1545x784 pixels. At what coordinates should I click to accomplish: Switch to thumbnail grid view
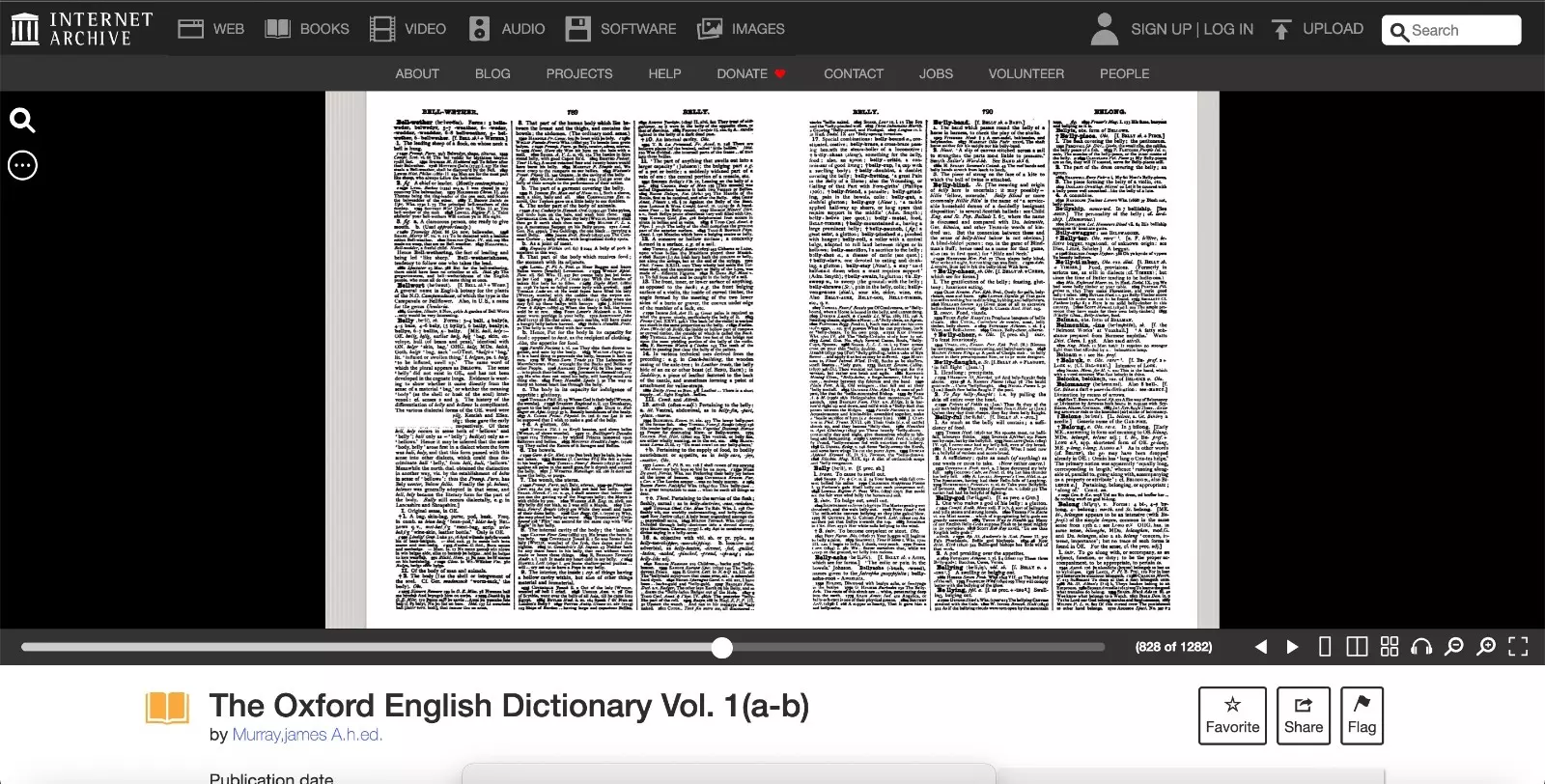[1390, 647]
